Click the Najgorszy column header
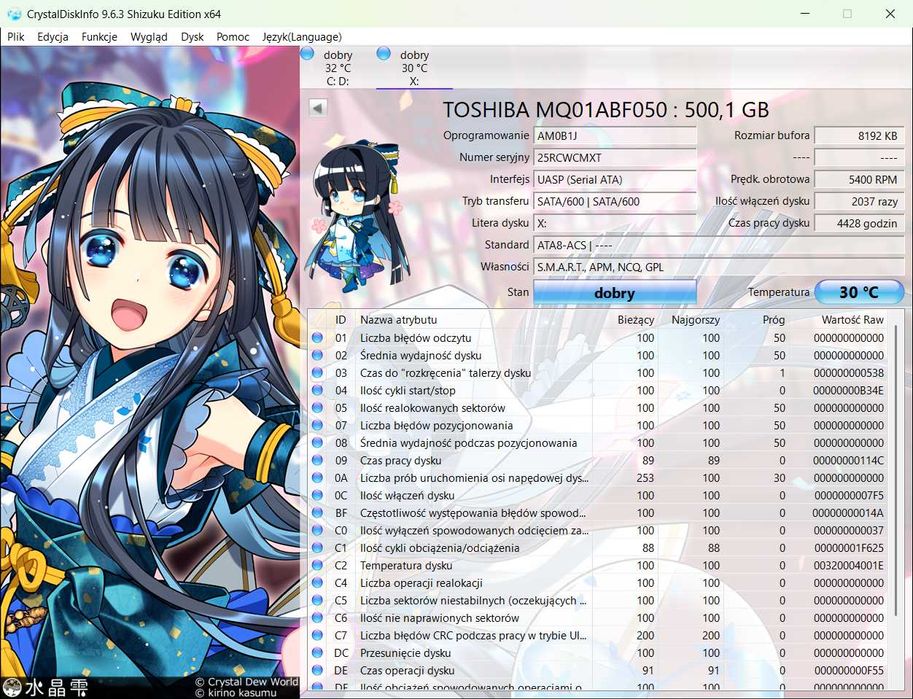 (695, 320)
